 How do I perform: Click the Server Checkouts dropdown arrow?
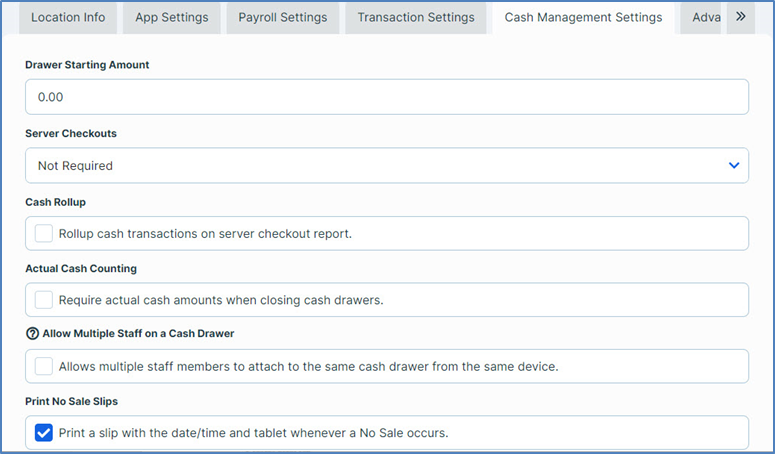pyautogui.click(x=734, y=166)
